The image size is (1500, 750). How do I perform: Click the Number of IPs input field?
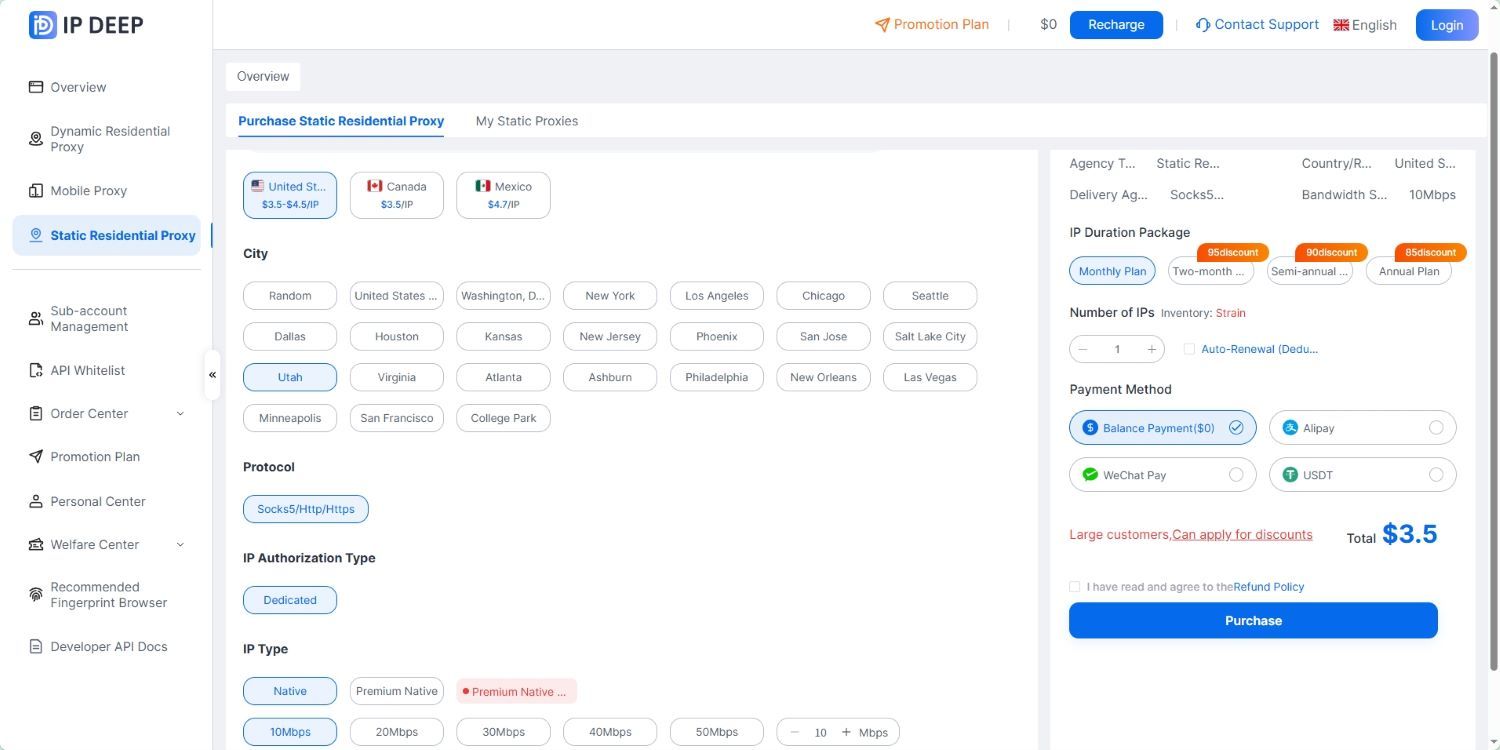tap(1117, 349)
